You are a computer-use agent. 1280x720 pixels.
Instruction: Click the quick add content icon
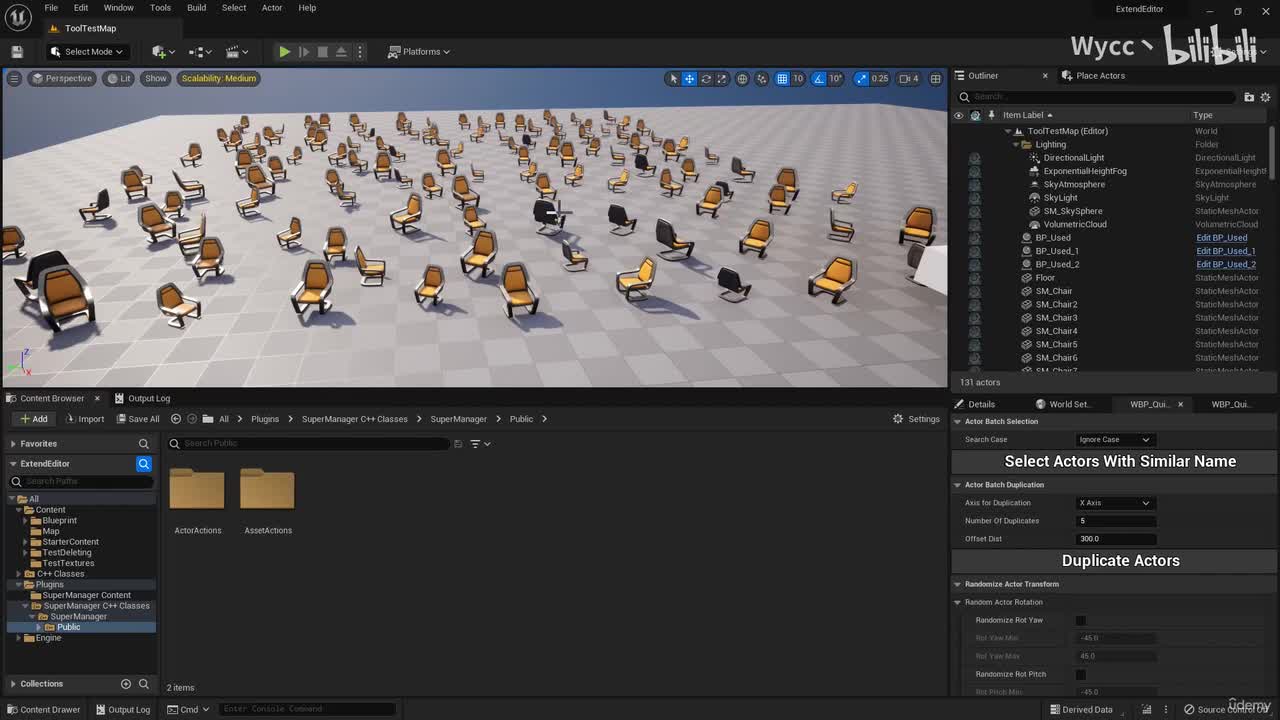coord(160,52)
